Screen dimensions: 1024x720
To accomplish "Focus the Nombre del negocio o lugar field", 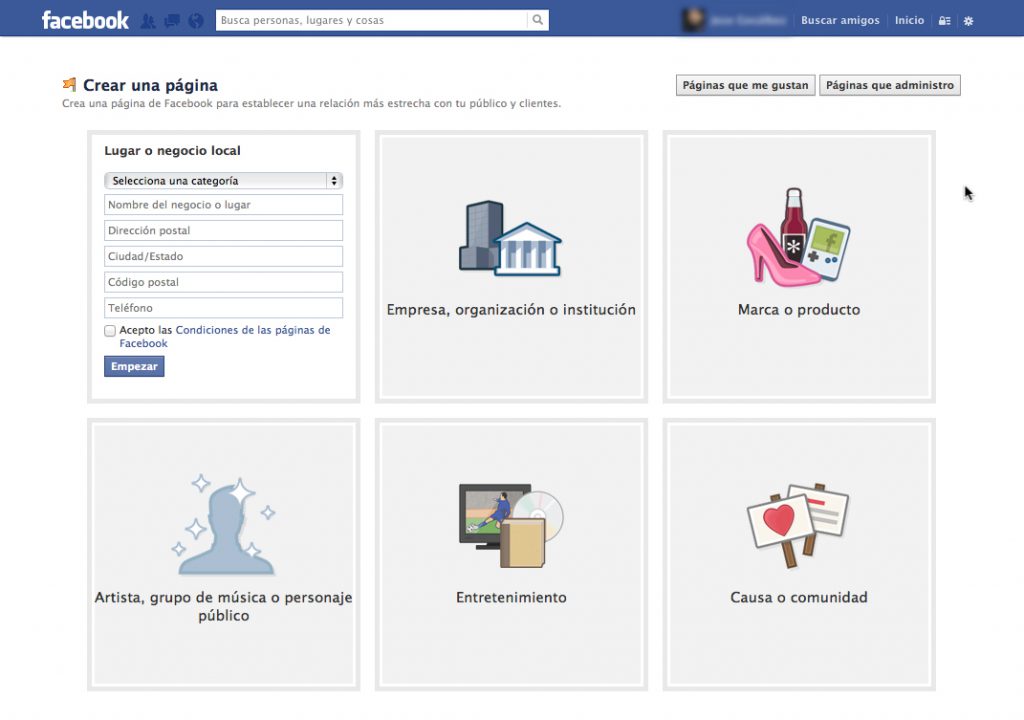I will click(x=223, y=205).
